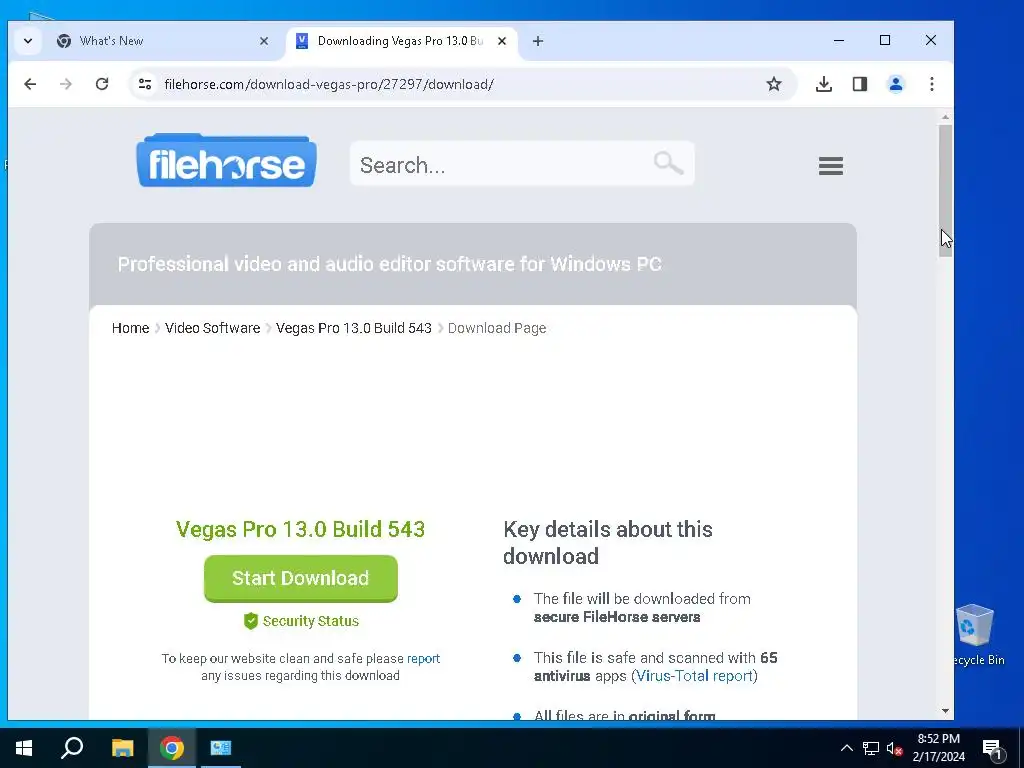Screen dimensions: 1024x768
Task: Go back to the previous page
Action: click(x=30, y=84)
